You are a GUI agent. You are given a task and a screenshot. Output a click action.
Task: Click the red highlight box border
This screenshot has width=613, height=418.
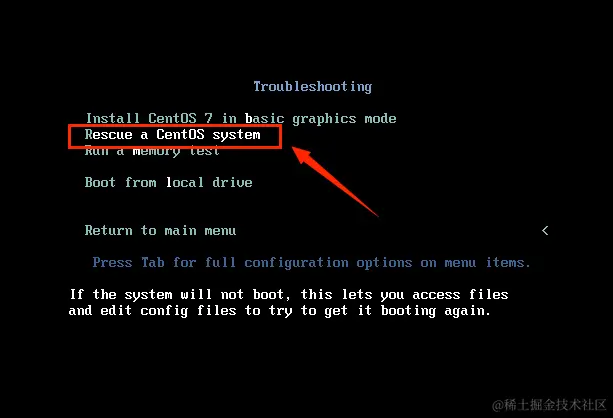click(175, 126)
